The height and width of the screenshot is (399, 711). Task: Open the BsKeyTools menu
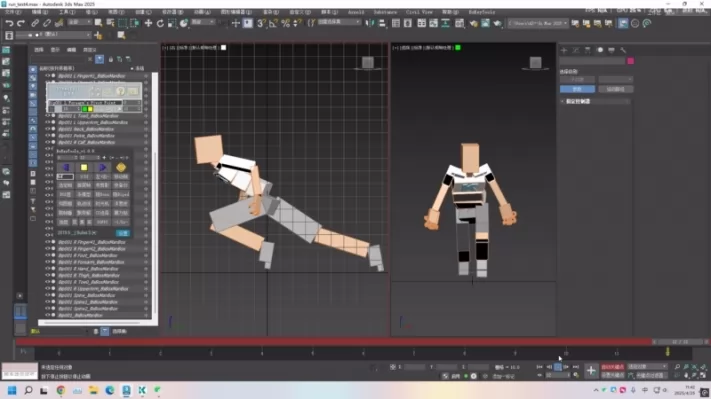coord(482,12)
